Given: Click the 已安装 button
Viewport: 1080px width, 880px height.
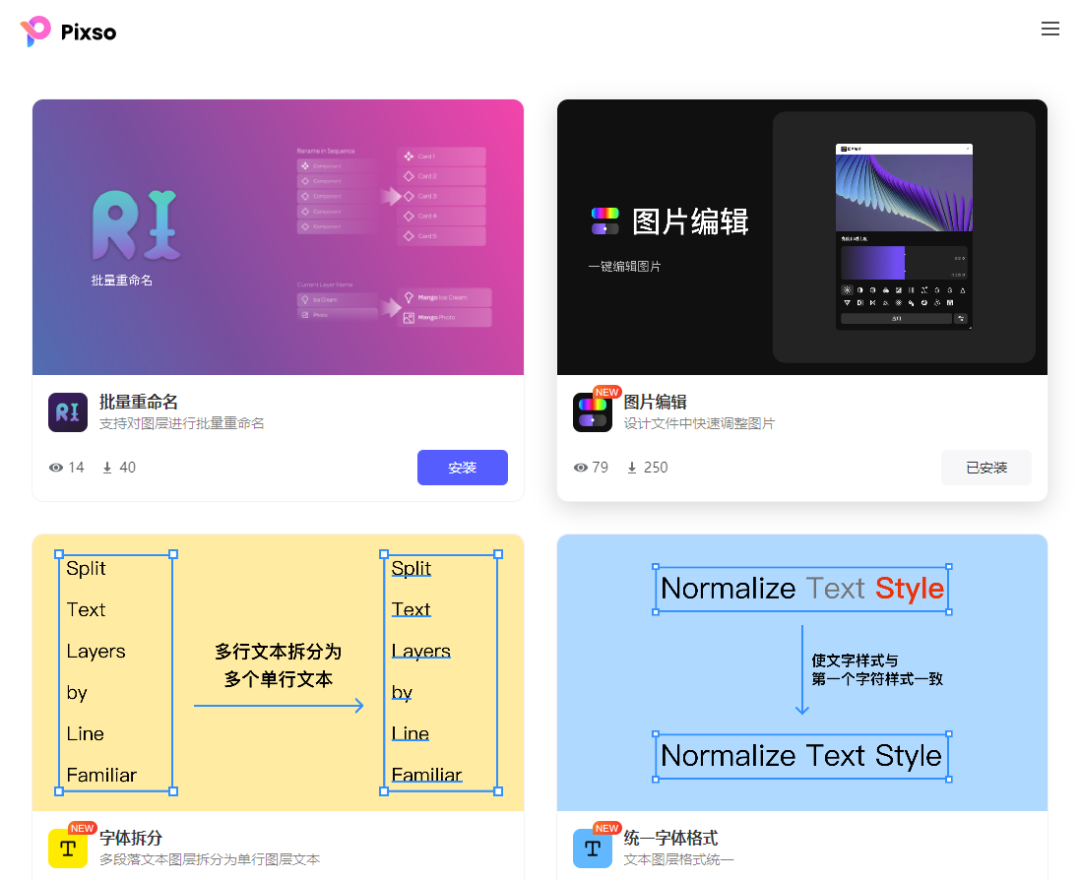Looking at the screenshot, I should click(x=986, y=468).
